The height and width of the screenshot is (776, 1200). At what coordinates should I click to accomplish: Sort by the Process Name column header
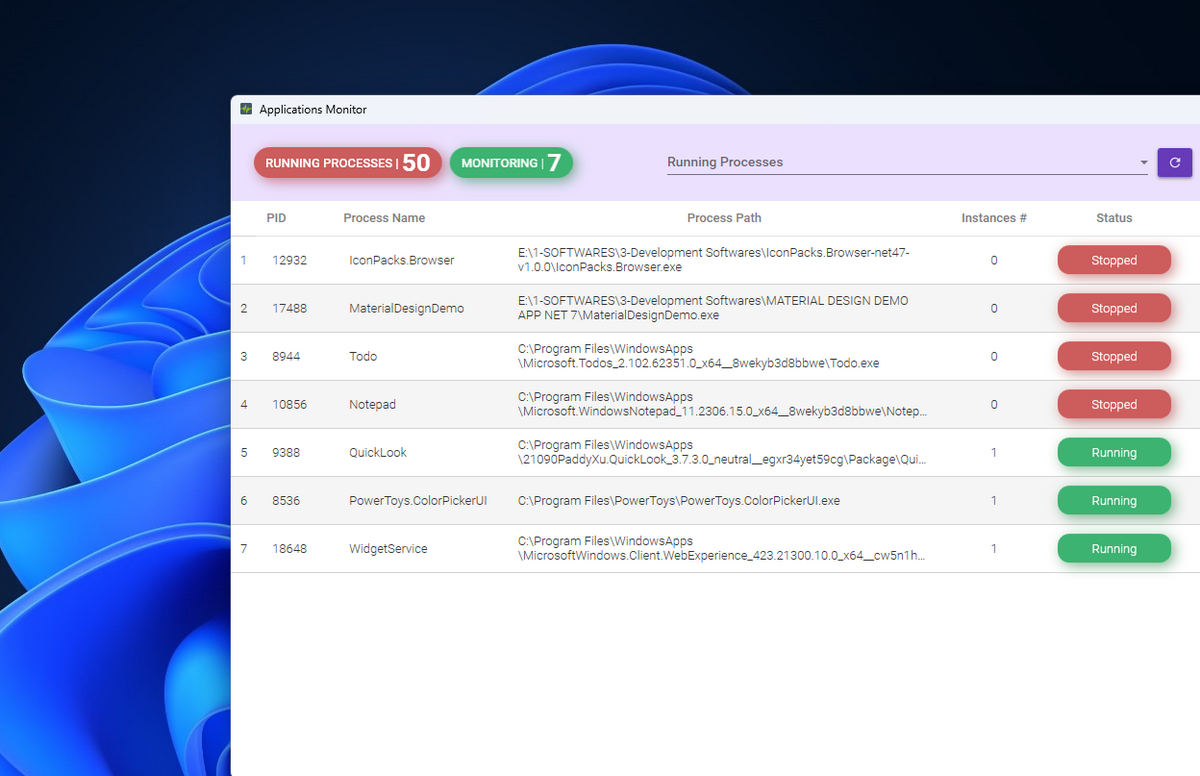(x=384, y=218)
